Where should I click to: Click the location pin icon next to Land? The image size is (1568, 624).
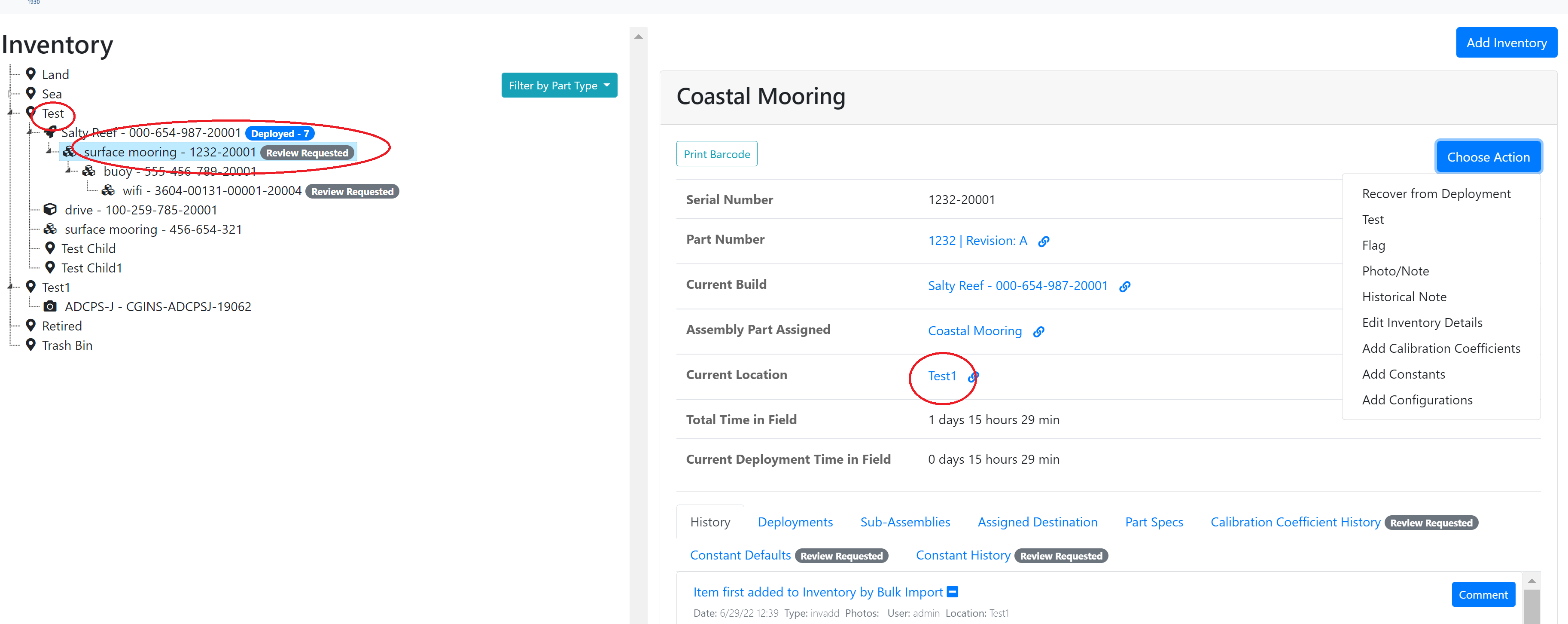point(32,74)
